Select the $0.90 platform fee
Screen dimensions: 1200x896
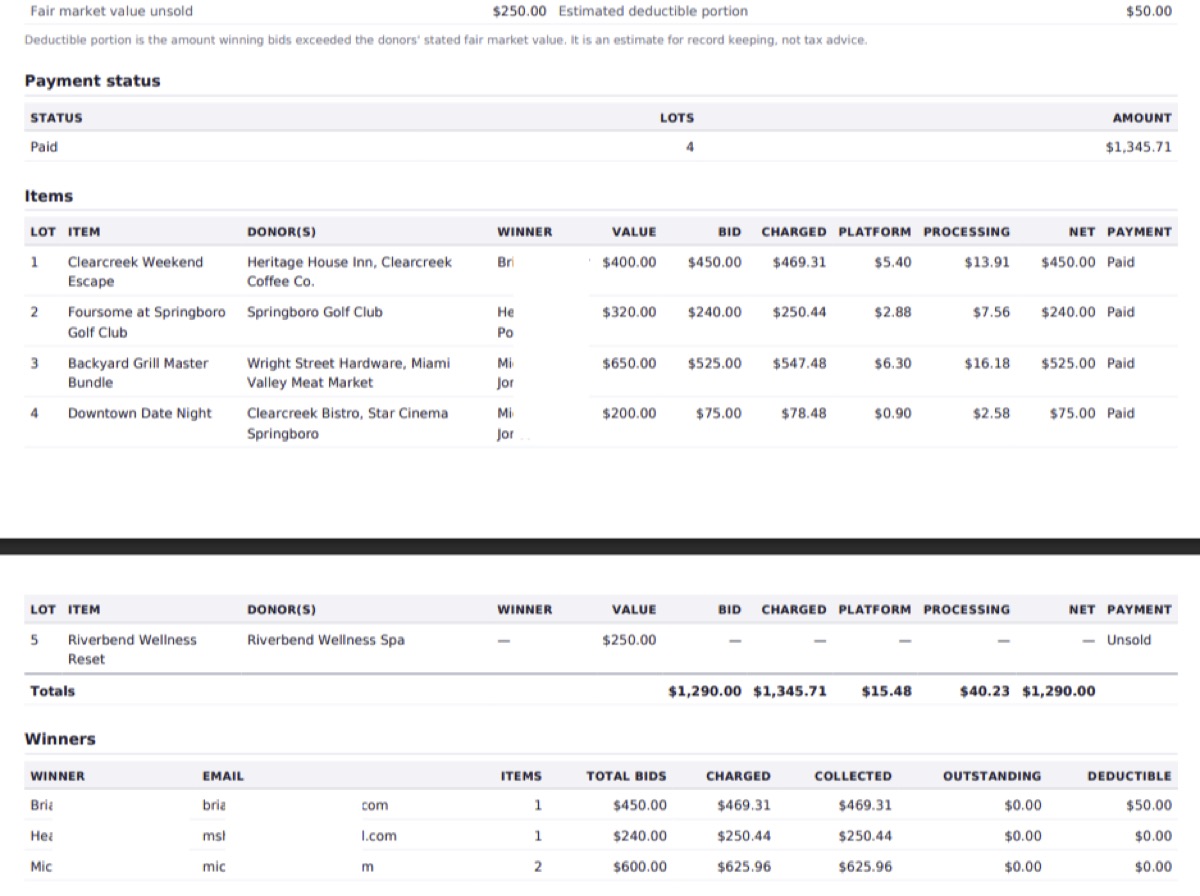(x=893, y=413)
